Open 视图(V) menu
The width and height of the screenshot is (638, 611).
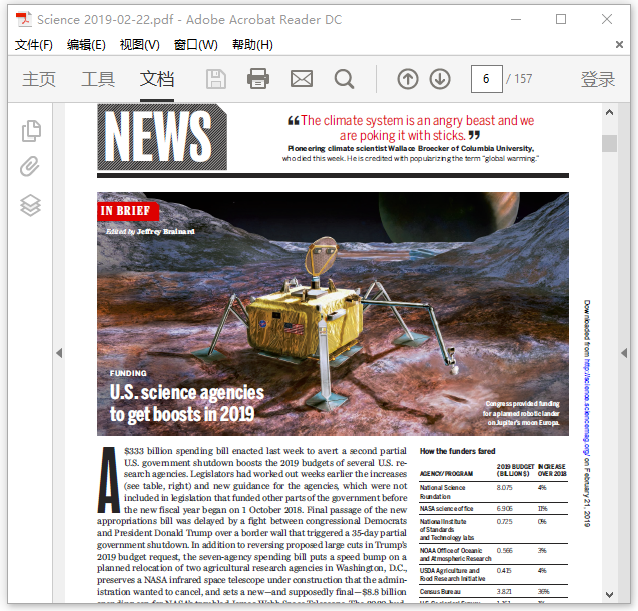click(140, 44)
